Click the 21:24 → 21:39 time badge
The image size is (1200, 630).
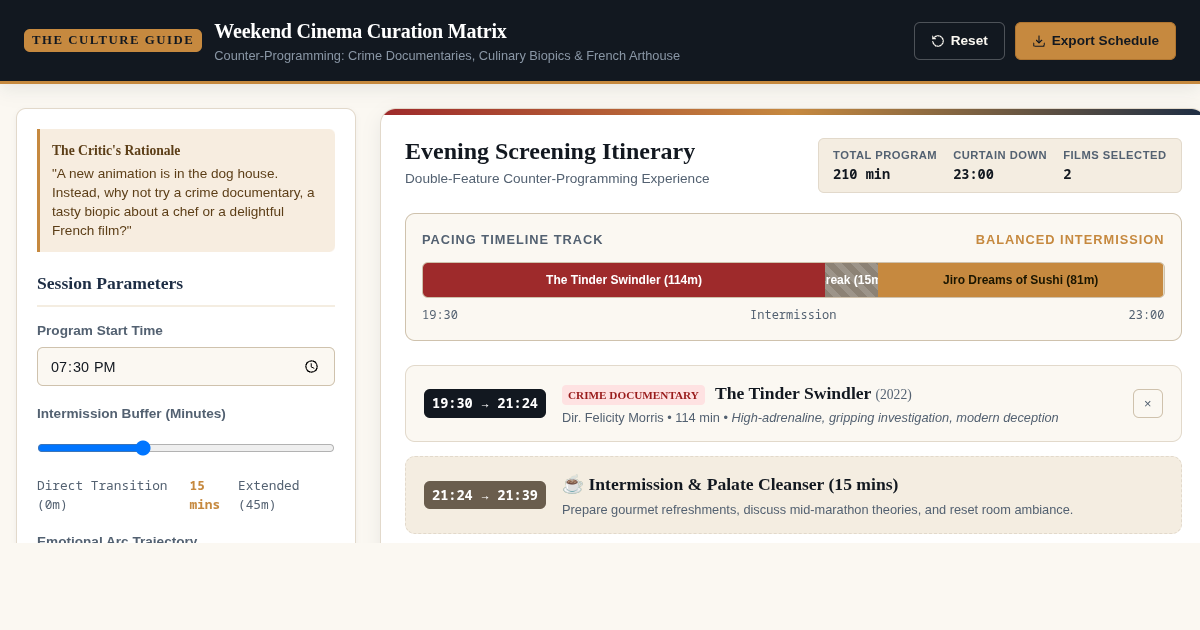pos(485,495)
